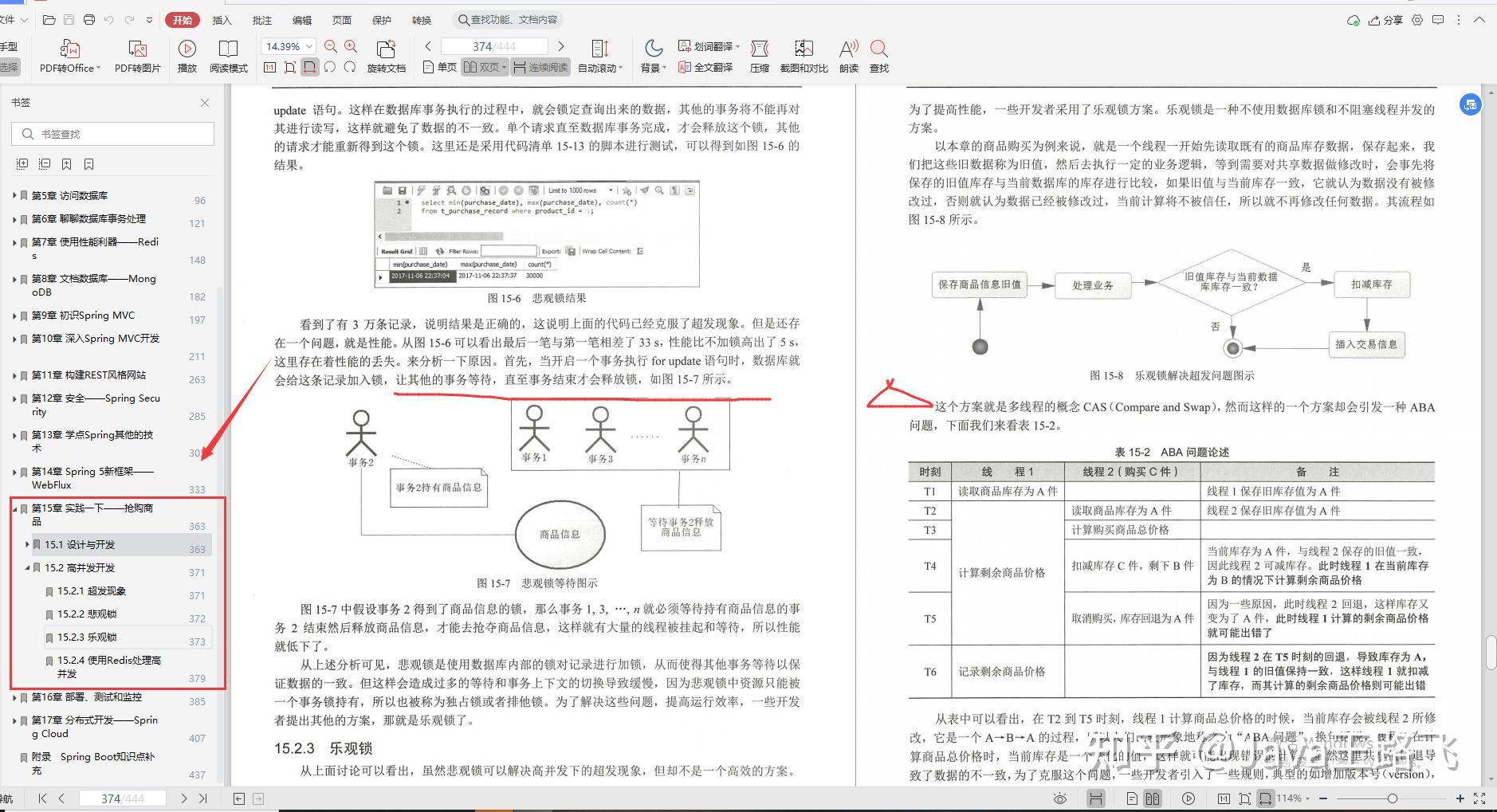Open bookmark 15.2.4 使用Redis处理高并发
Image resolution: width=1497 pixels, height=812 pixels.
(109, 667)
